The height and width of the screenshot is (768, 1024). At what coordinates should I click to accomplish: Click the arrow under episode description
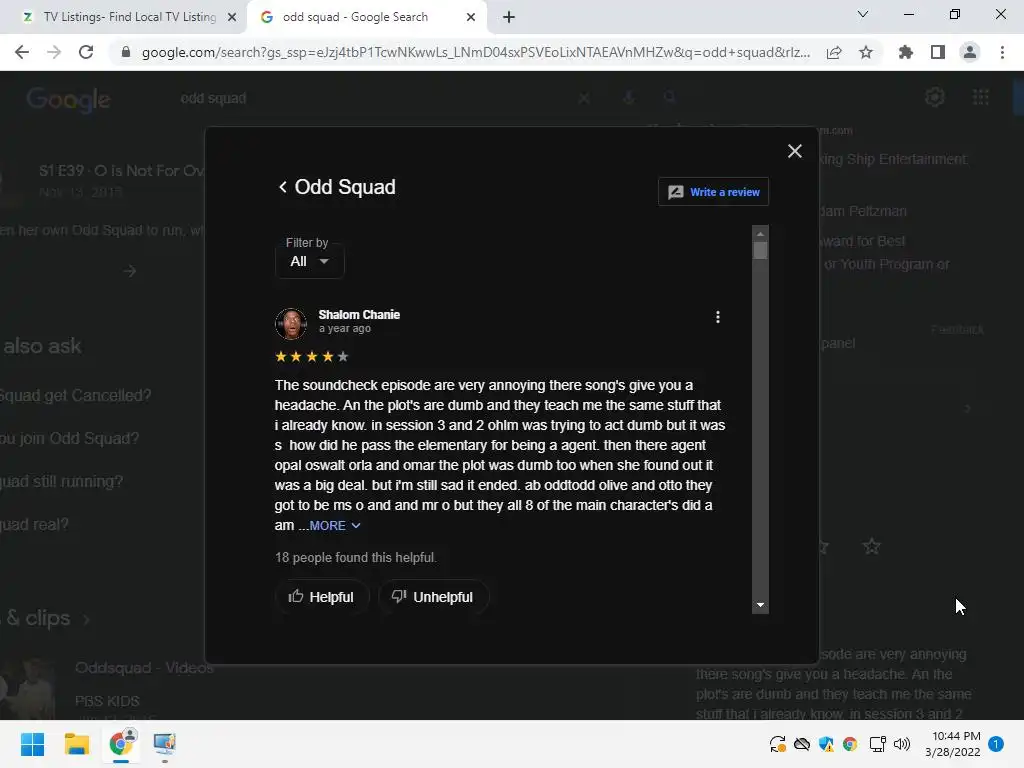129,271
